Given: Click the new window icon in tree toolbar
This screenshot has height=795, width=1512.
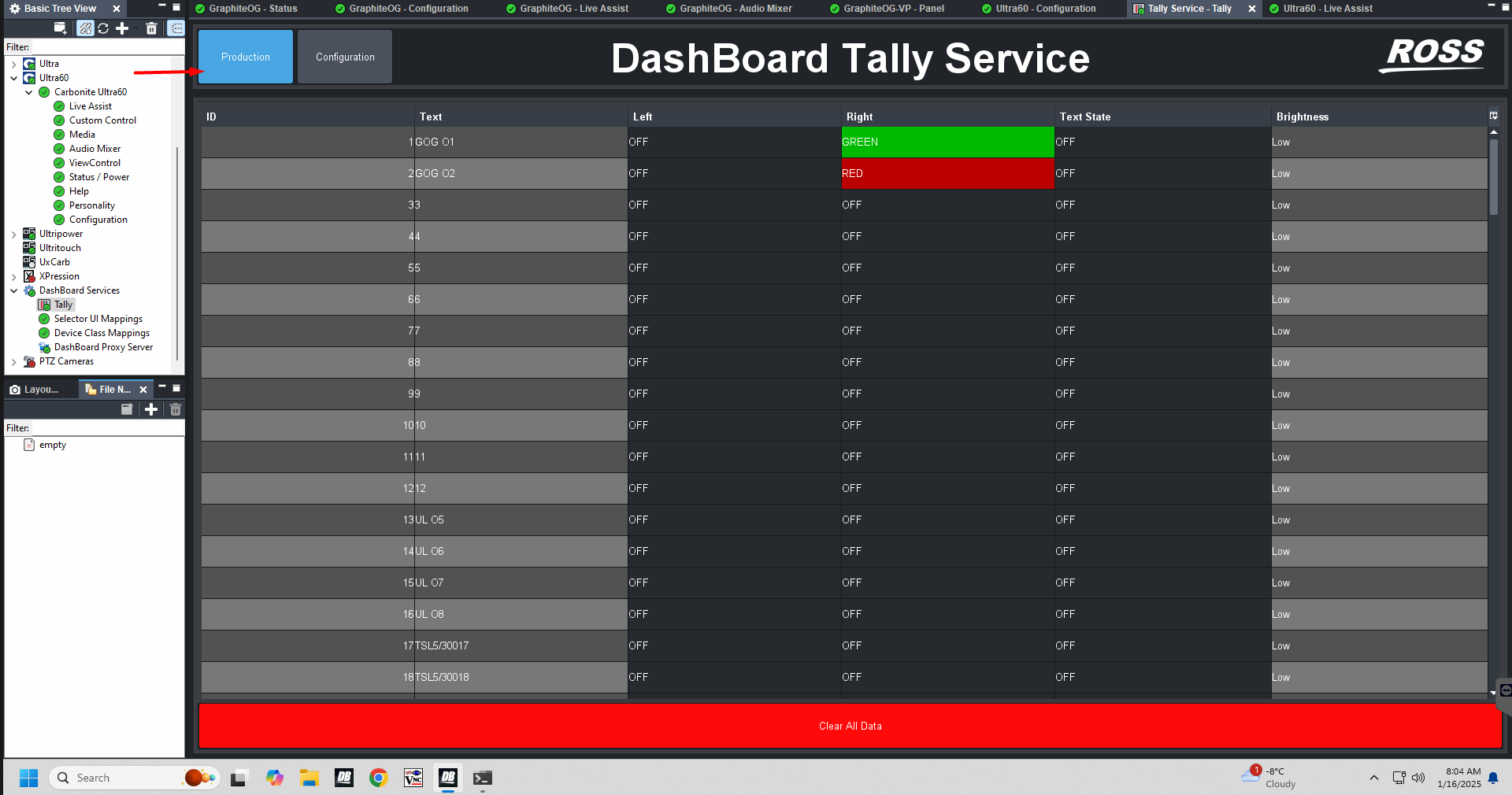Looking at the screenshot, I should [60, 28].
